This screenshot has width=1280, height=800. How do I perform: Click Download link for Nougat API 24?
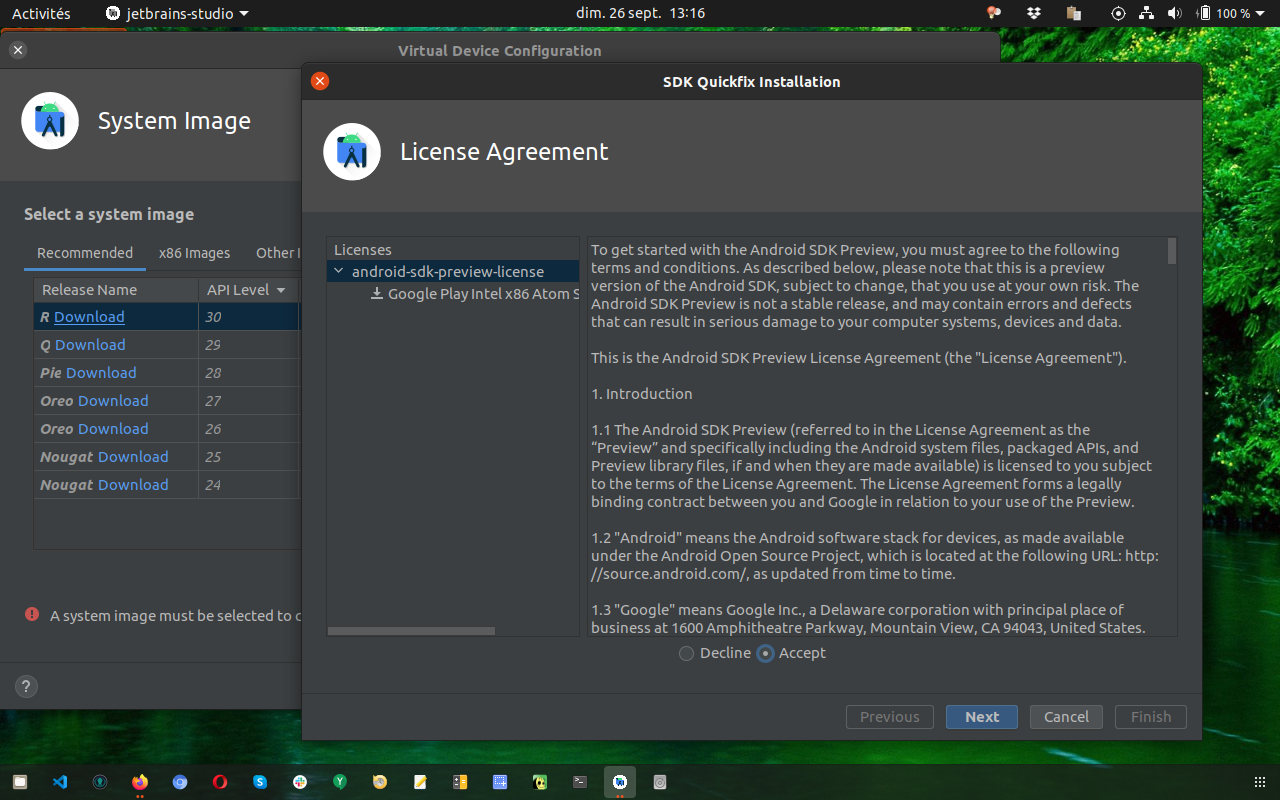(x=133, y=485)
